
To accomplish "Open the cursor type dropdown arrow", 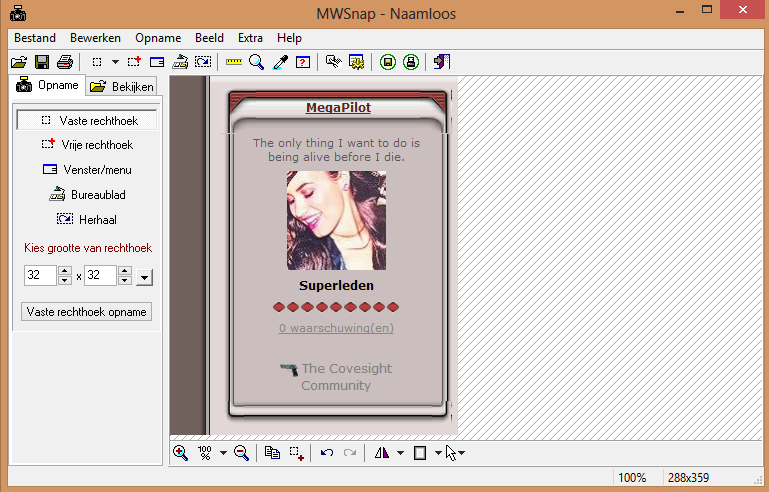I will pyautogui.click(x=461, y=453).
